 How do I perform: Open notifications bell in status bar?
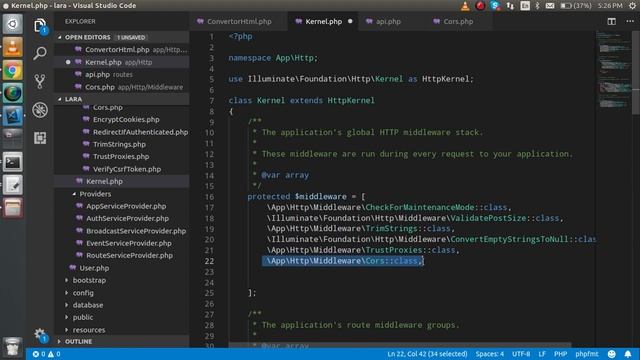(628, 354)
